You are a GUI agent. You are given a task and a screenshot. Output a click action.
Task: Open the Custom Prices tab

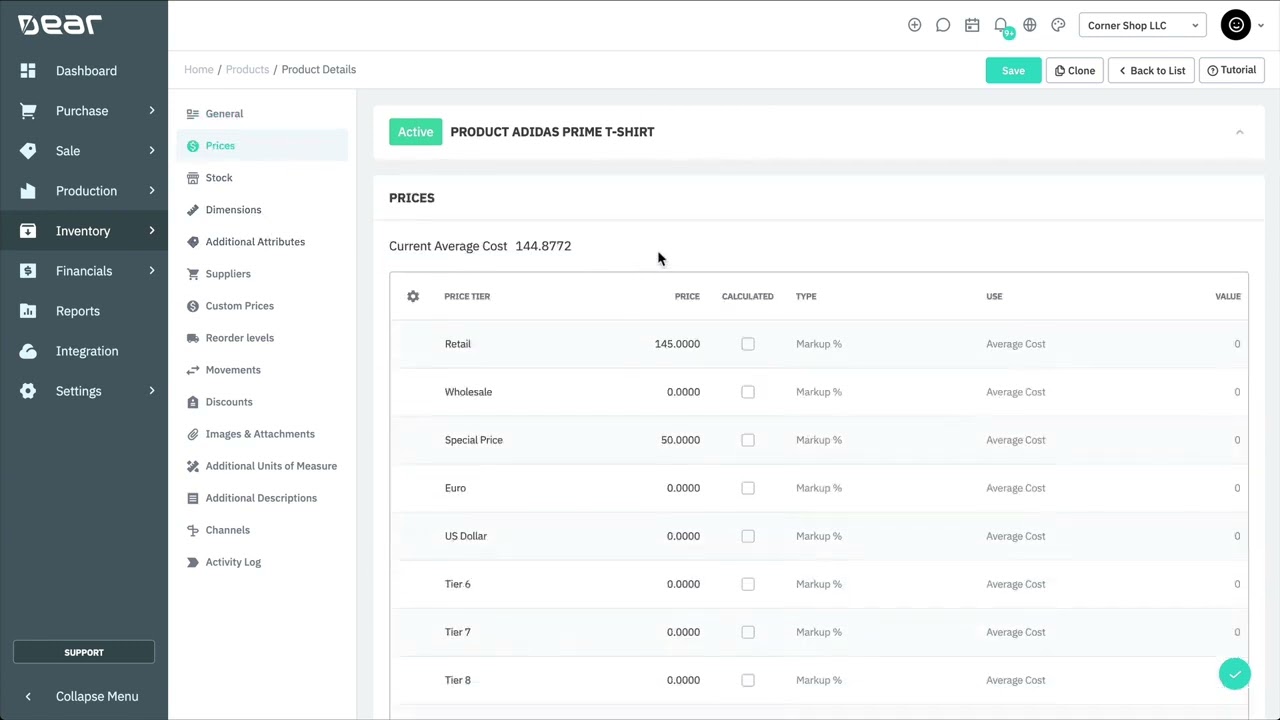coord(262,306)
